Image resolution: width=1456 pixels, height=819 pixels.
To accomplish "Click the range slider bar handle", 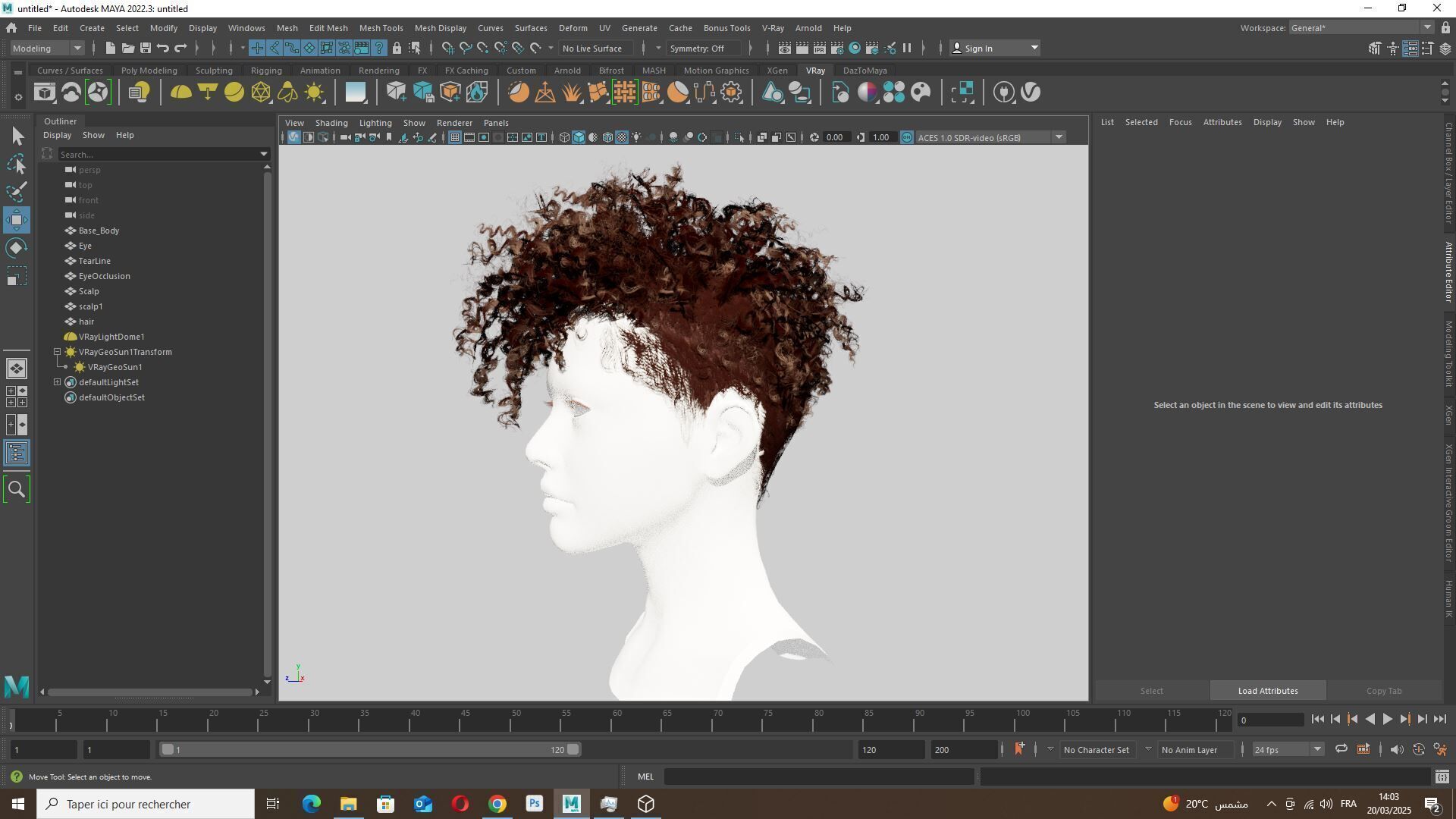I will click(370, 749).
